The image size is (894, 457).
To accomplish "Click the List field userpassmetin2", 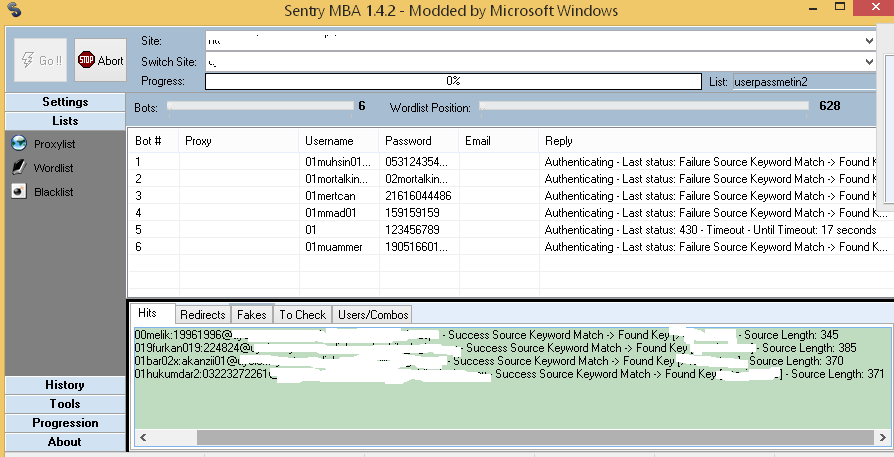I will tap(804, 81).
